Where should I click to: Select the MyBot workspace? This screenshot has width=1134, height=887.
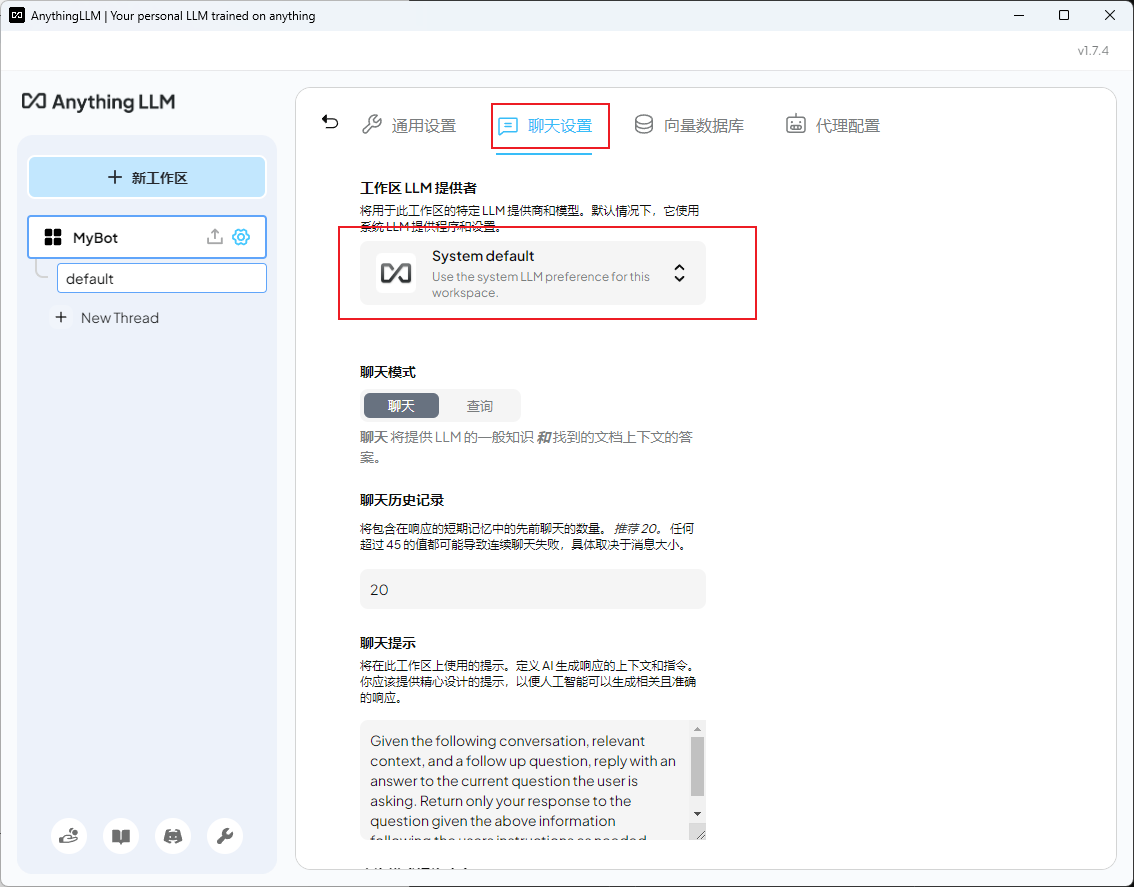147,237
